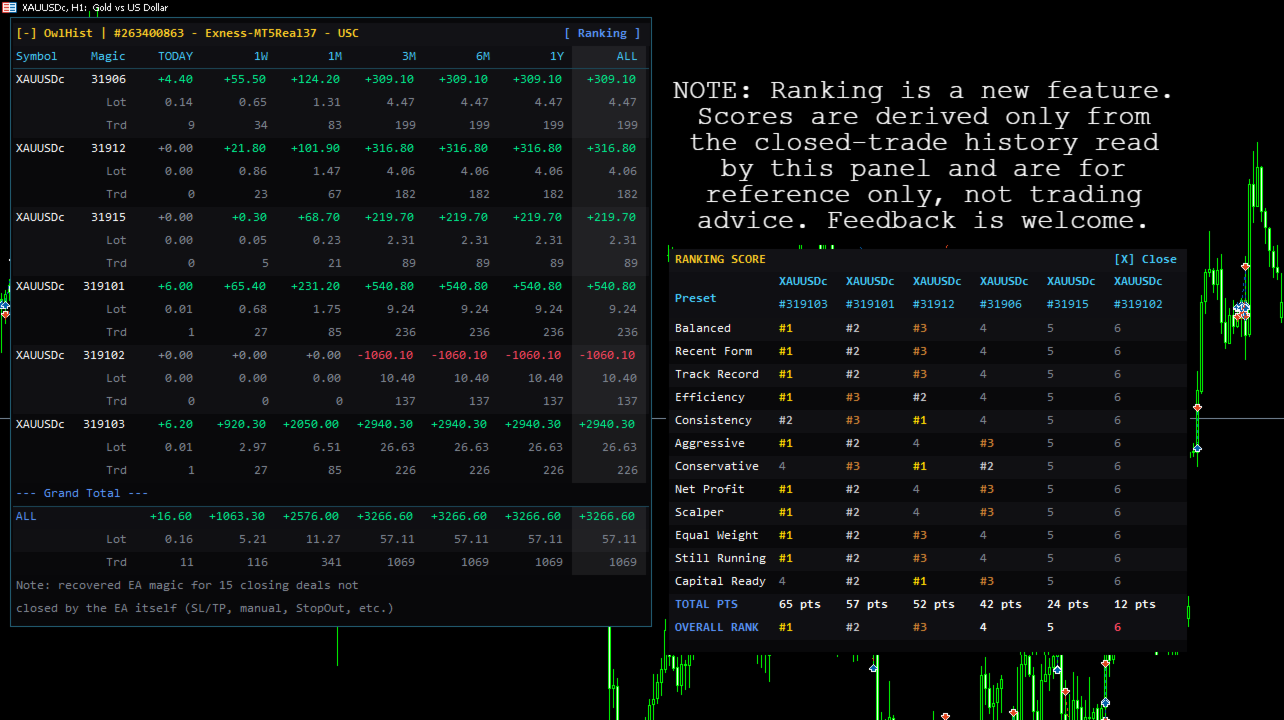Click the -1060.10 value in ALL column
This screenshot has height=720, width=1284.
pyautogui.click(x=608, y=355)
